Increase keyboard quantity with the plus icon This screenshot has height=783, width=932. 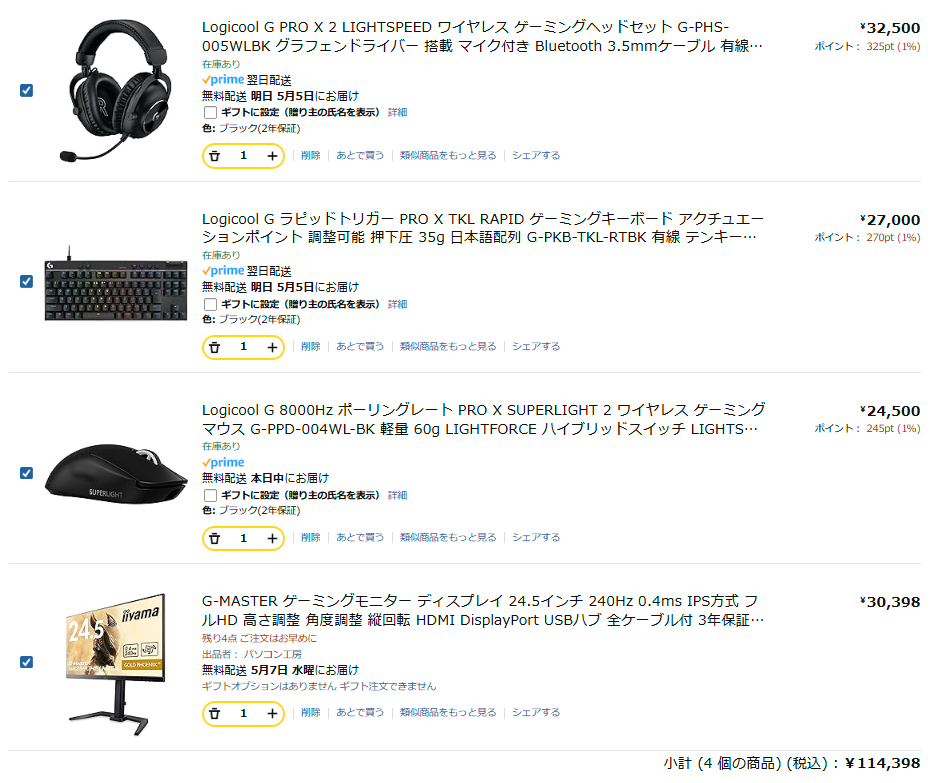[x=272, y=348]
